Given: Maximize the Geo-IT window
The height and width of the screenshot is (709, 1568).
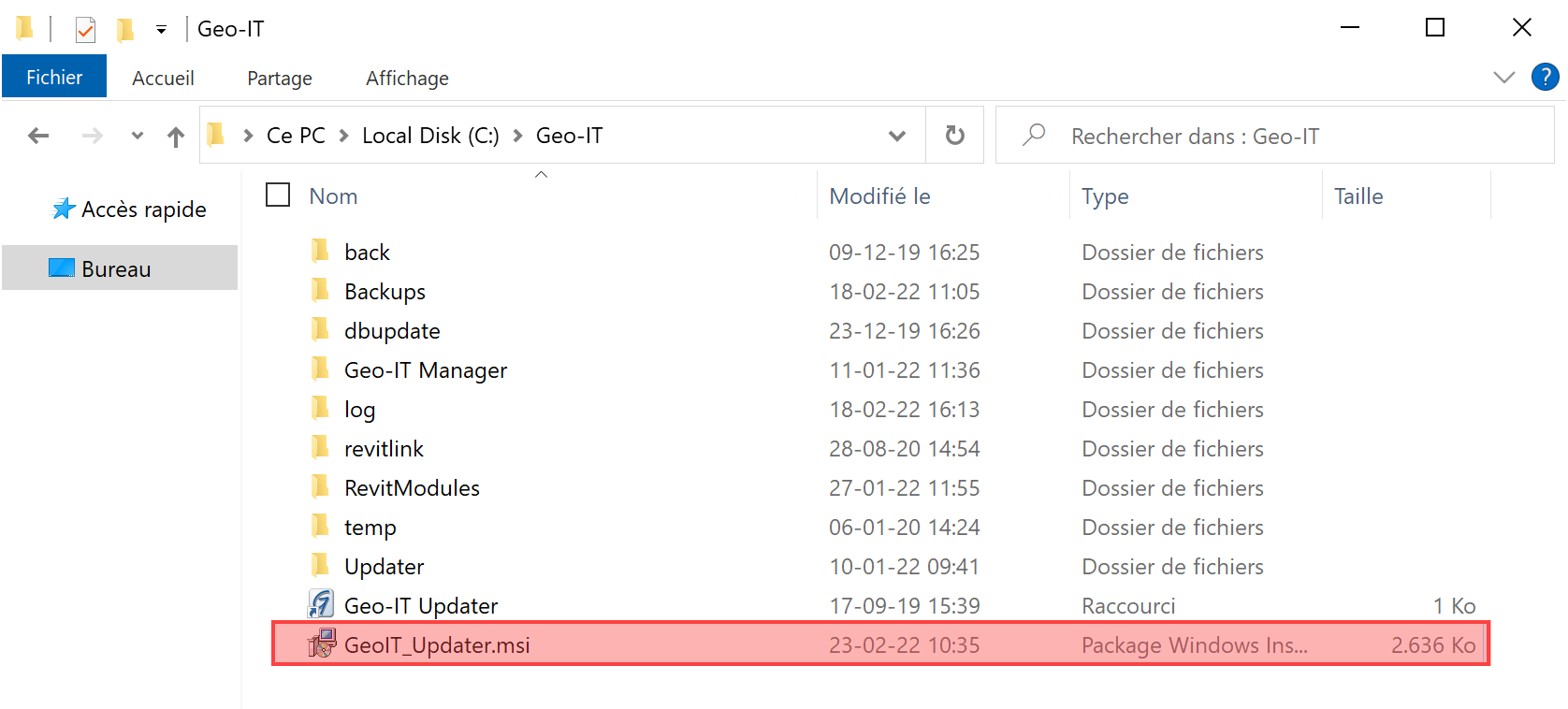Looking at the screenshot, I should click(1435, 28).
